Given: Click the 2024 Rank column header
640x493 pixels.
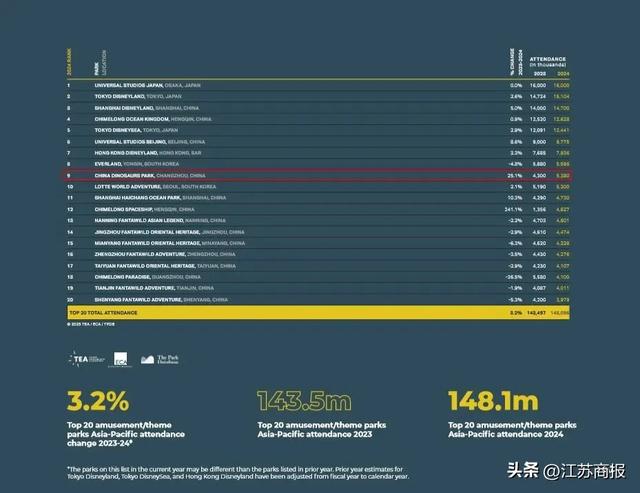Looking at the screenshot, I should [69, 62].
